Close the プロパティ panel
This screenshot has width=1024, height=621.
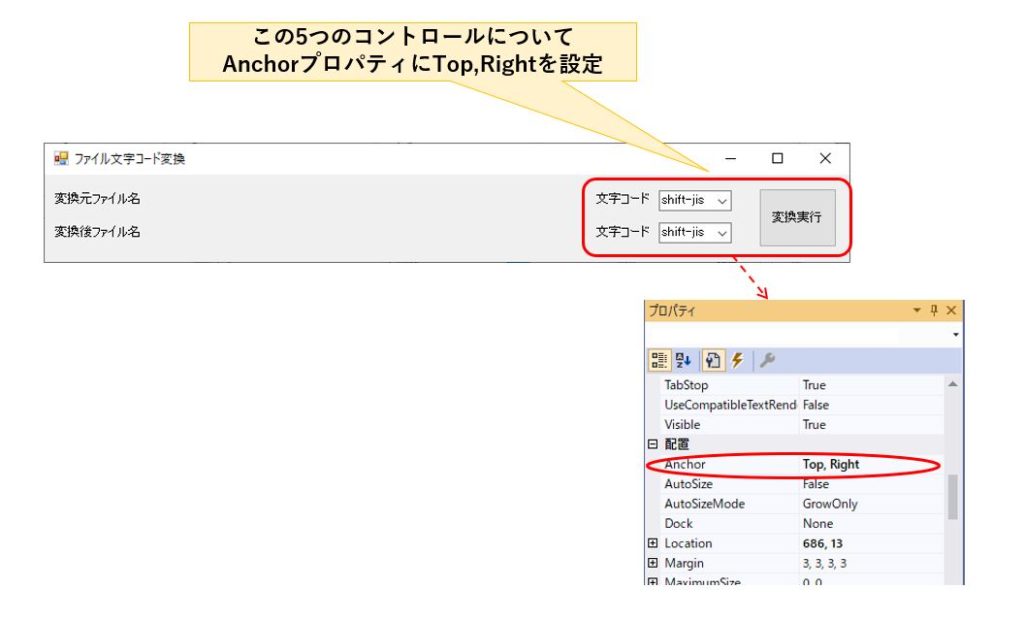point(952,310)
